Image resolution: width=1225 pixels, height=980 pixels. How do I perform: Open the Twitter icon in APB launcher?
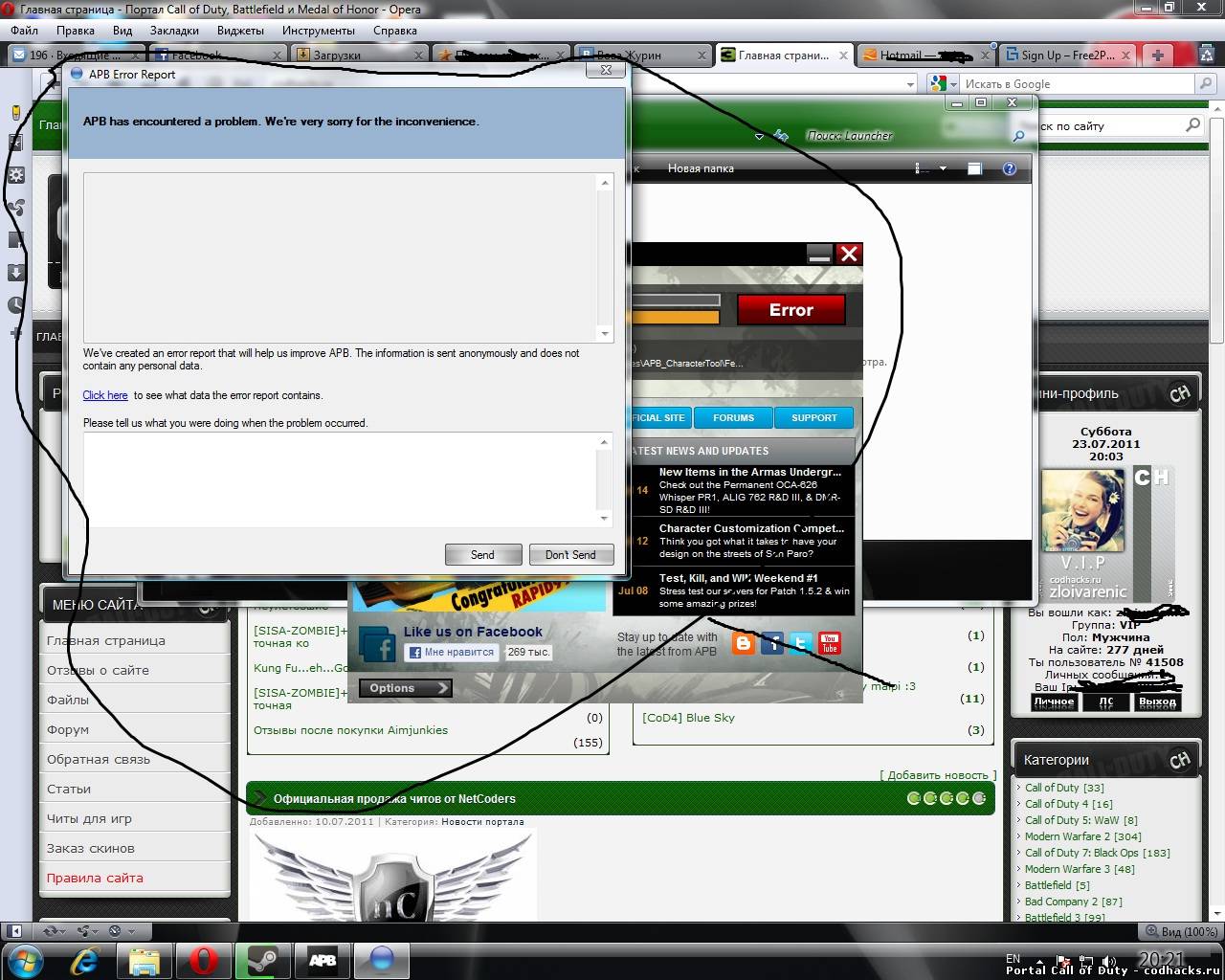801,643
